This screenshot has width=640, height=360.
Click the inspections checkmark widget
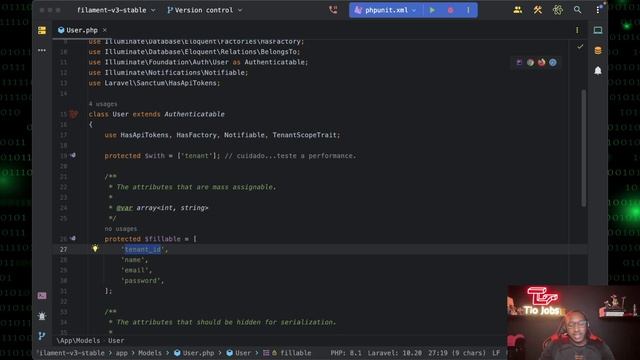(x=580, y=47)
